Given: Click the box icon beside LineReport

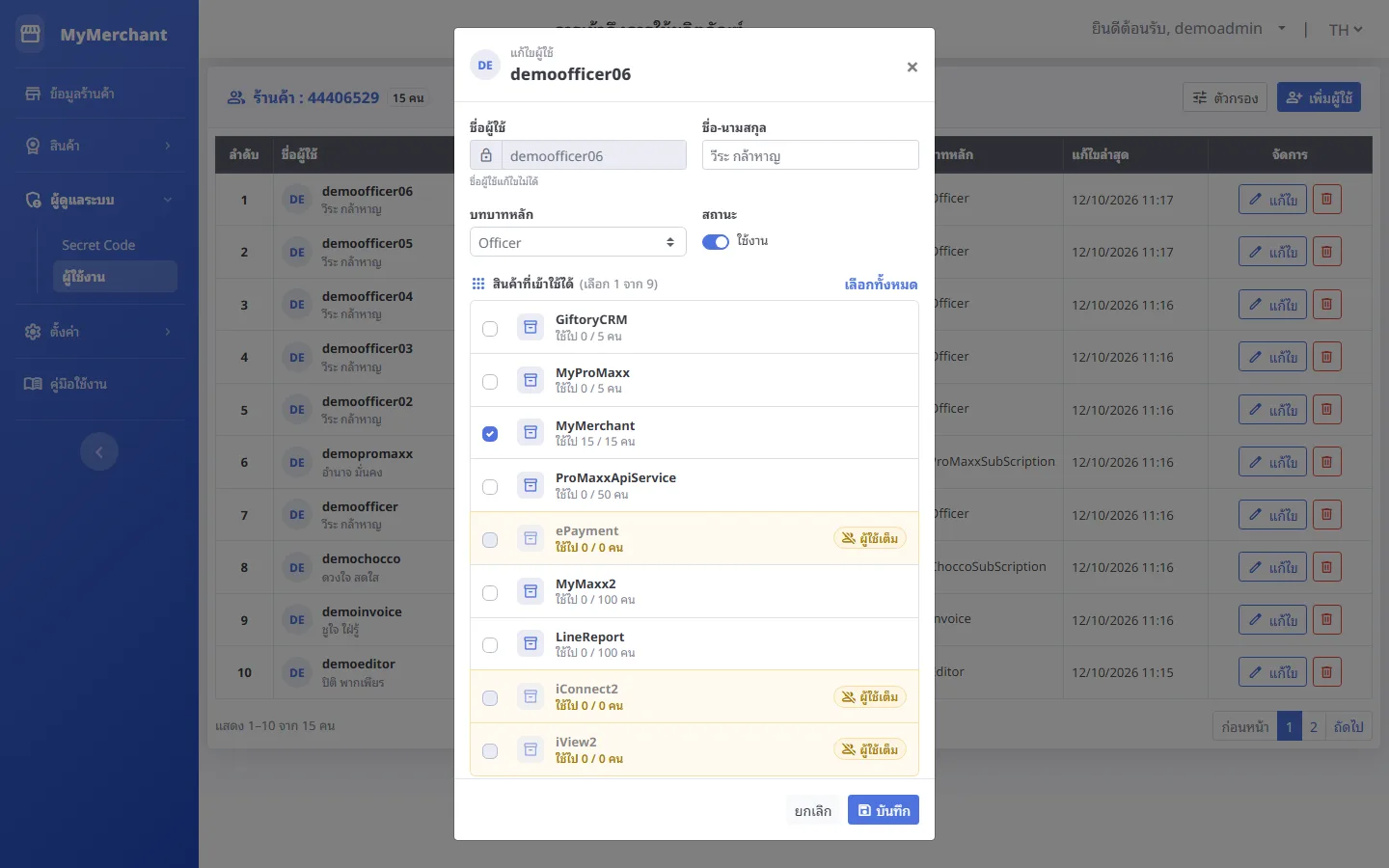Looking at the screenshot, I should [x=531, y=644].
